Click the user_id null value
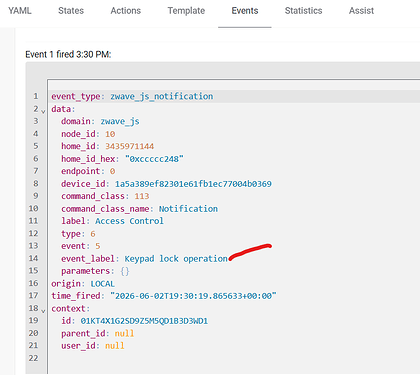This screenshot has height=375, width=420. pos(115,346)
